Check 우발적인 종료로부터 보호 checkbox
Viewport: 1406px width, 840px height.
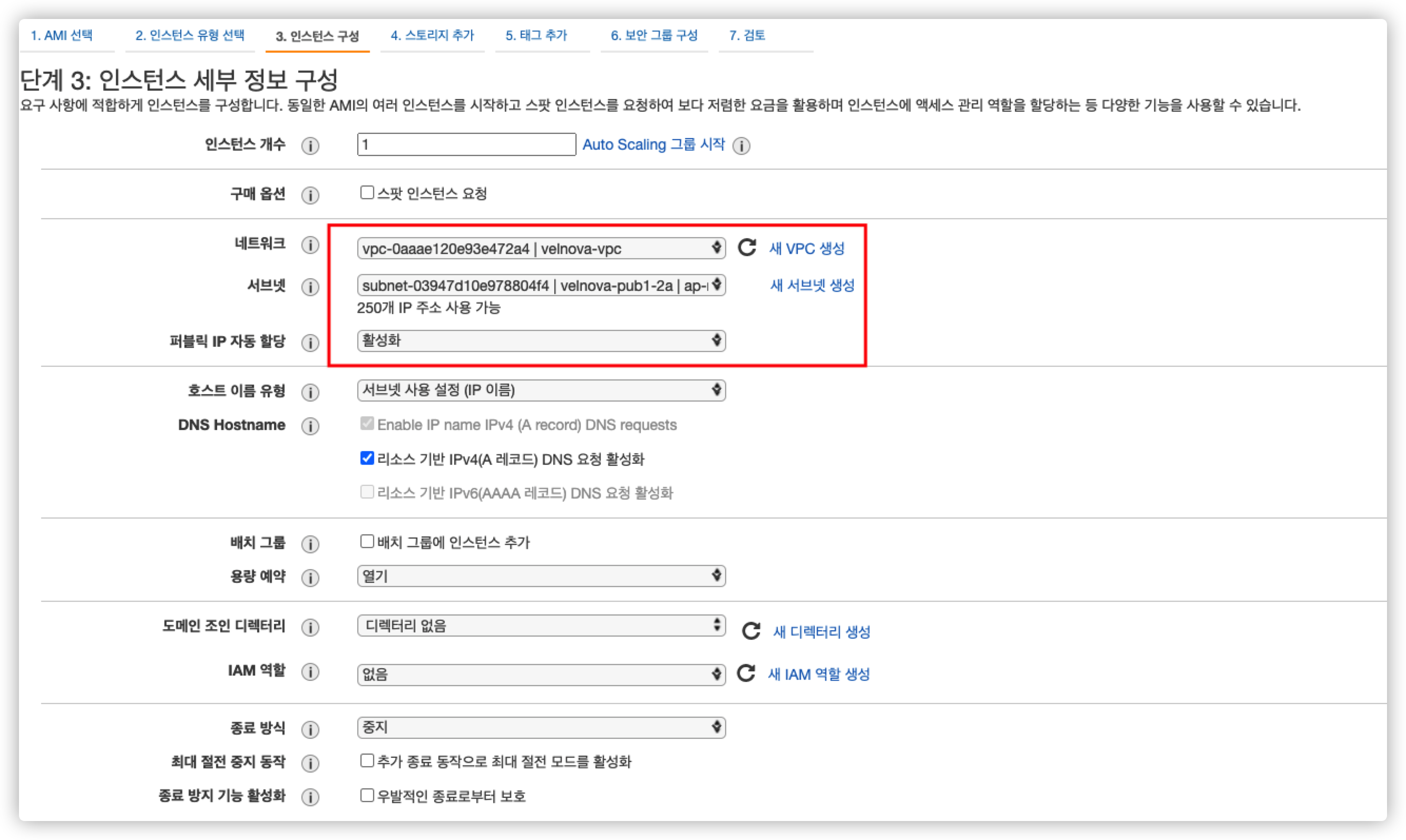click(x=367, y=795)
